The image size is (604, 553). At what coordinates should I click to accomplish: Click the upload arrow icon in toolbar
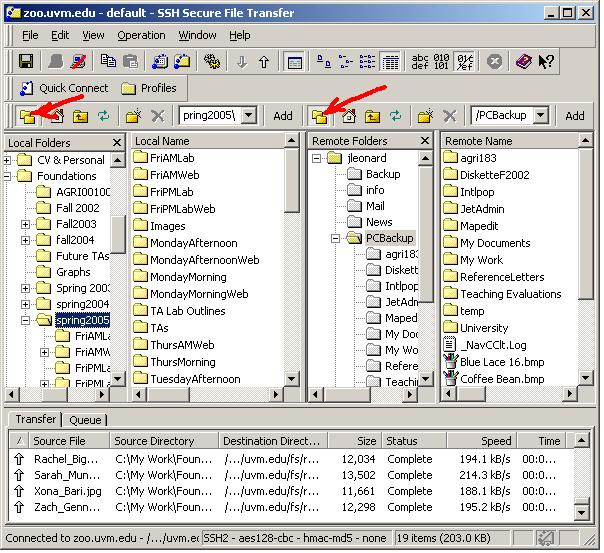coord(264,62)
